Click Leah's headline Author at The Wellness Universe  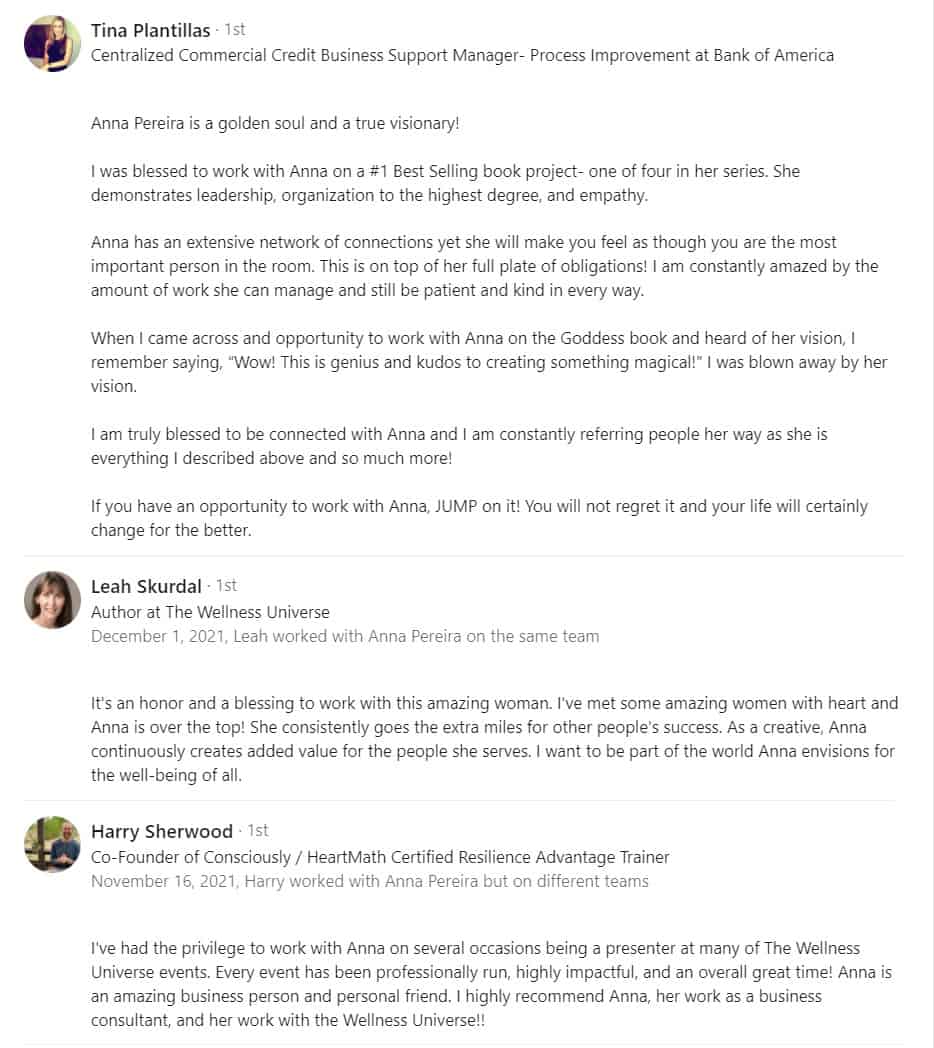click(x=210, y=612)
